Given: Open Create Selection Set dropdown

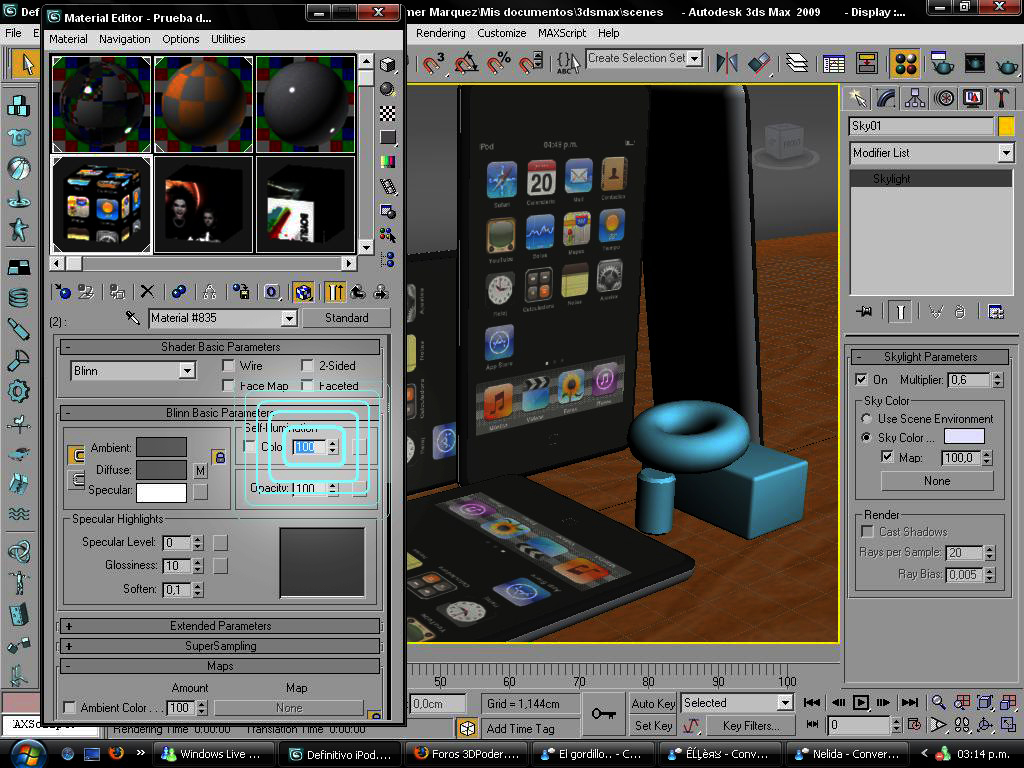Looking at the screenshot, I should pos(696,58).
